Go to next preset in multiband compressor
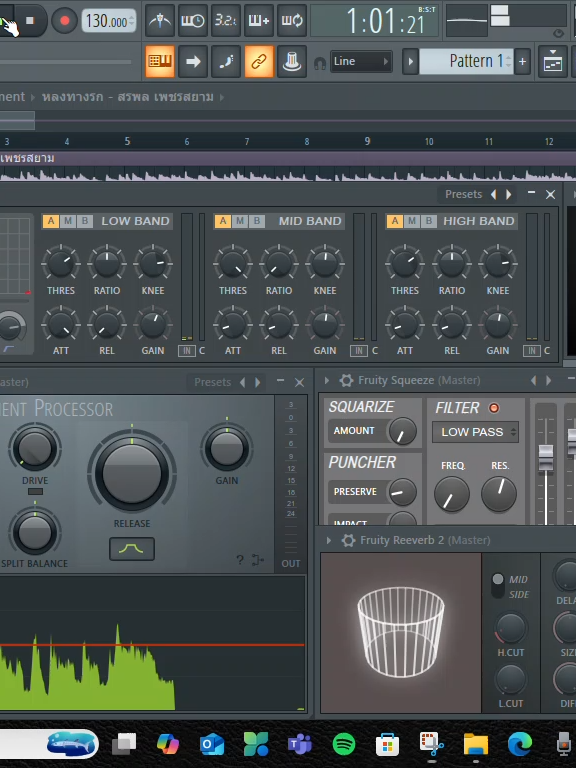 [x=508, y=194]
